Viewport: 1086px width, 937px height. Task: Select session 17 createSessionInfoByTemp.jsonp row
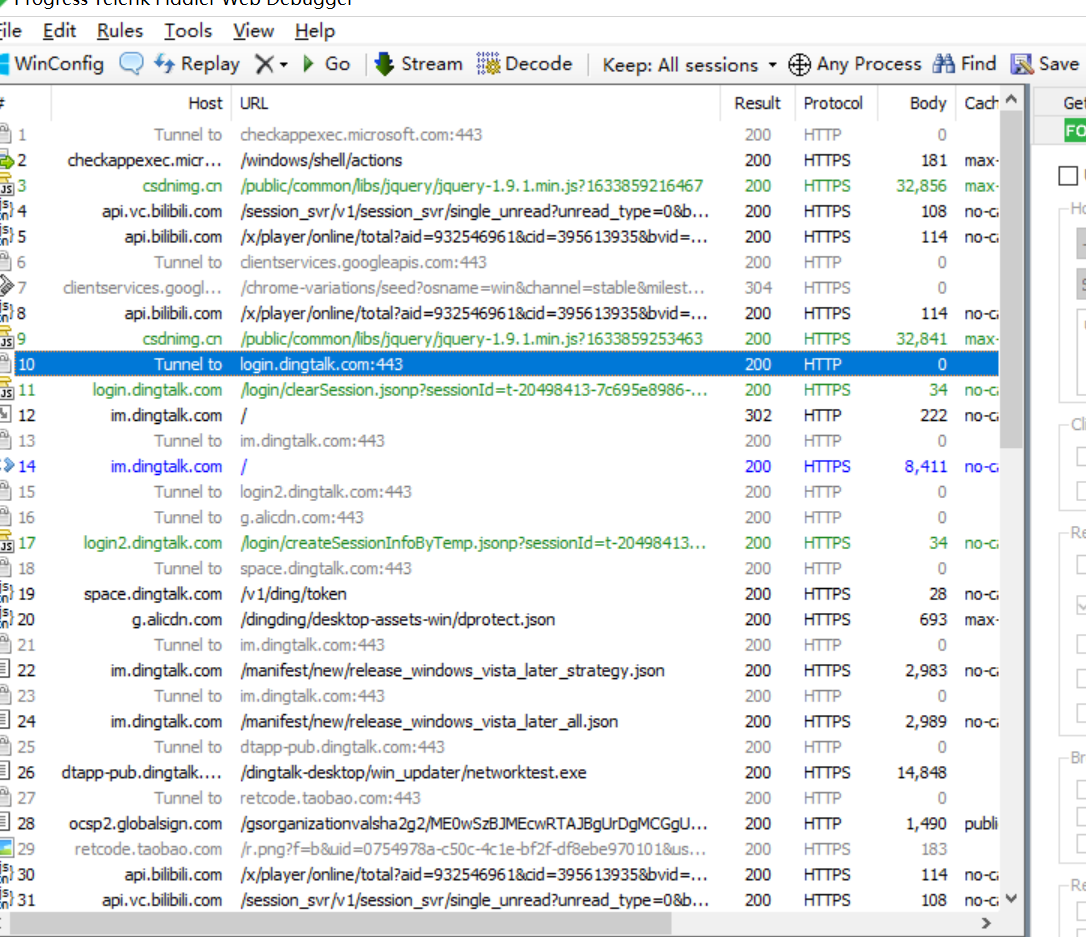499,543
